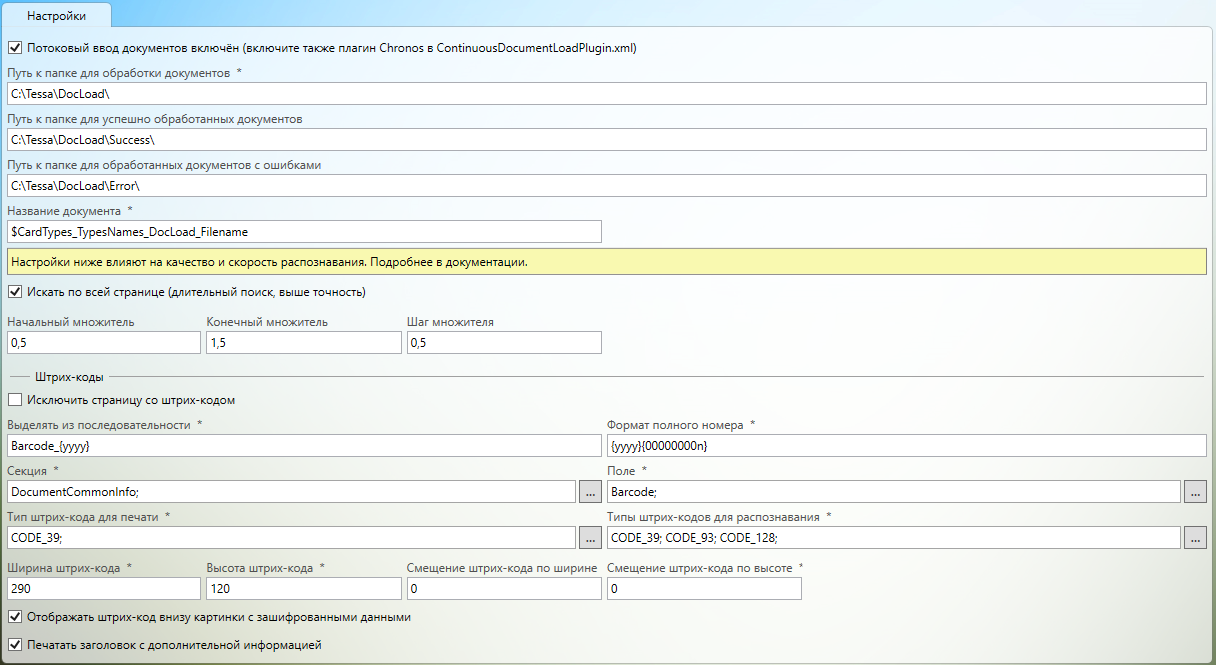This screenshot has width=1216, height=665.
Task: Click the Начальный множитель field
Action: 104,343
